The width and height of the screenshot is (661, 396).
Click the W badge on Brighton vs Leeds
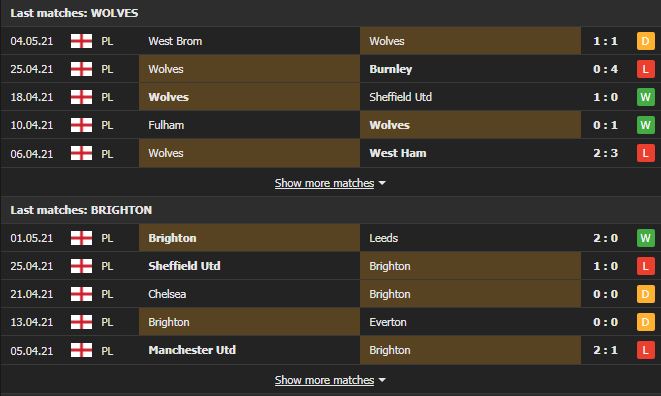pyautogui.click(x=645, y=238)
